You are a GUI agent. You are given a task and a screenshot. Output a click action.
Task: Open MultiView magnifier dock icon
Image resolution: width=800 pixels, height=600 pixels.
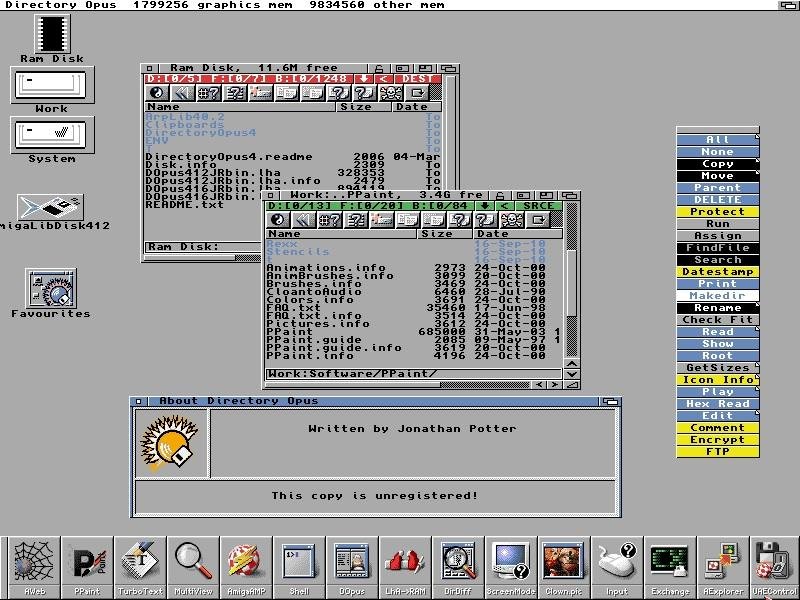point(193,567)
